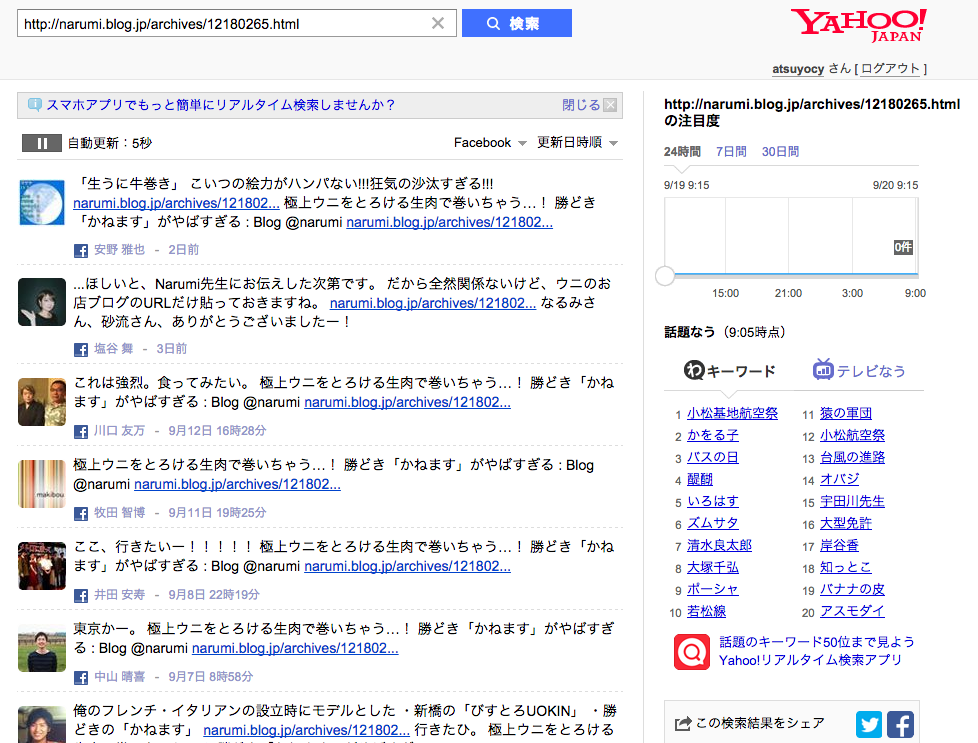The height and width of the screenshot is (743, 978).
Task: Open trending keyword バナナの皮
Action: click(852, 590)
